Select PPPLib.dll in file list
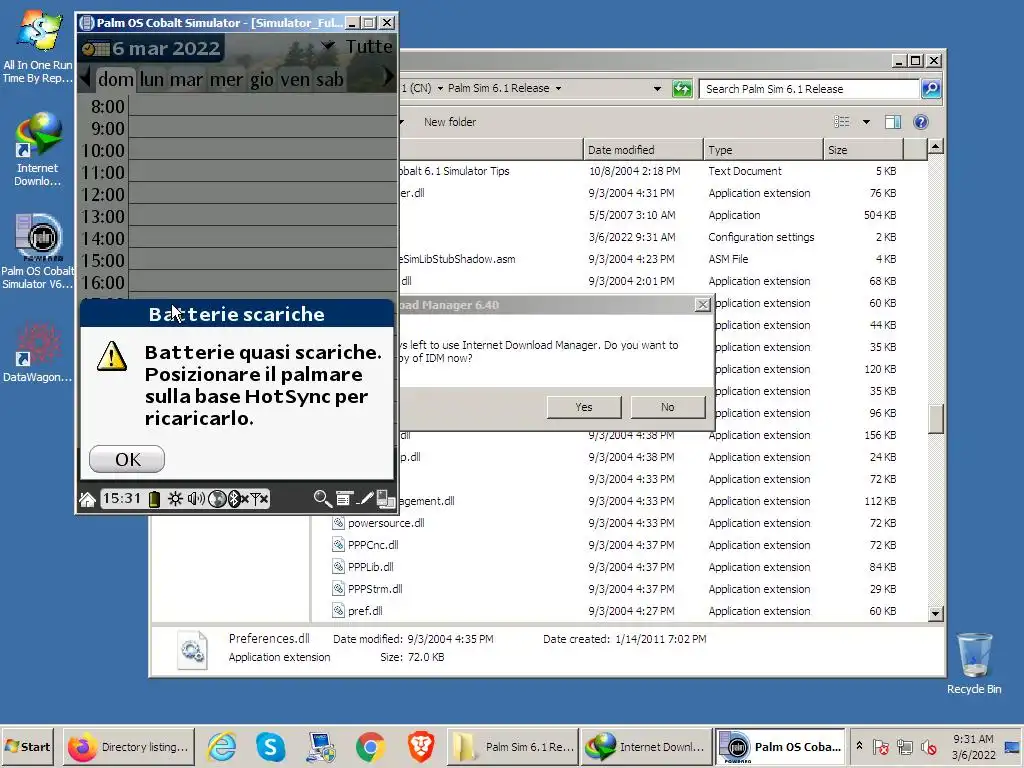This screenshot has width=1024, height=768. coord(370,567)
